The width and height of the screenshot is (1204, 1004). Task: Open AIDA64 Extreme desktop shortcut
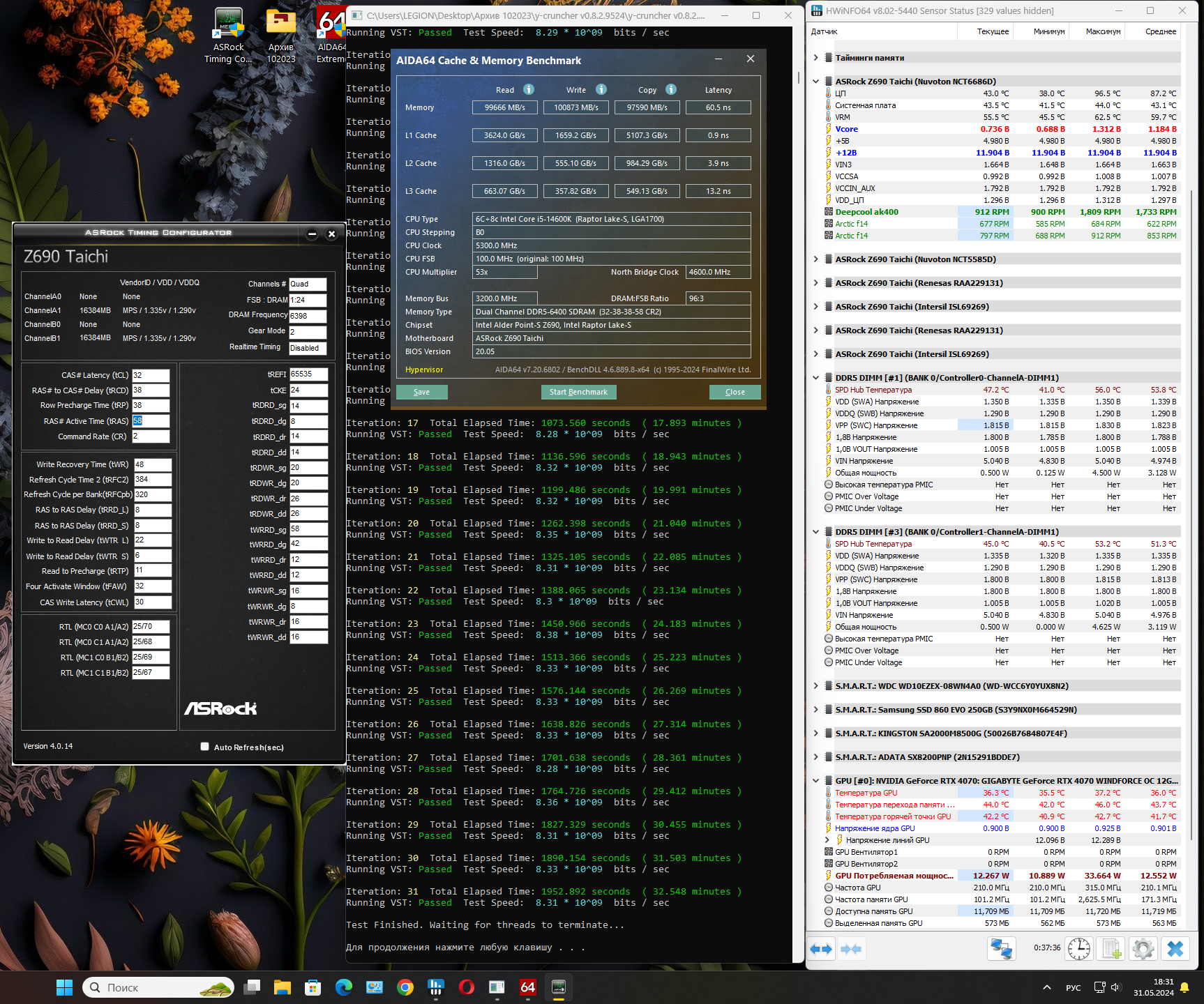pos(331,35)
